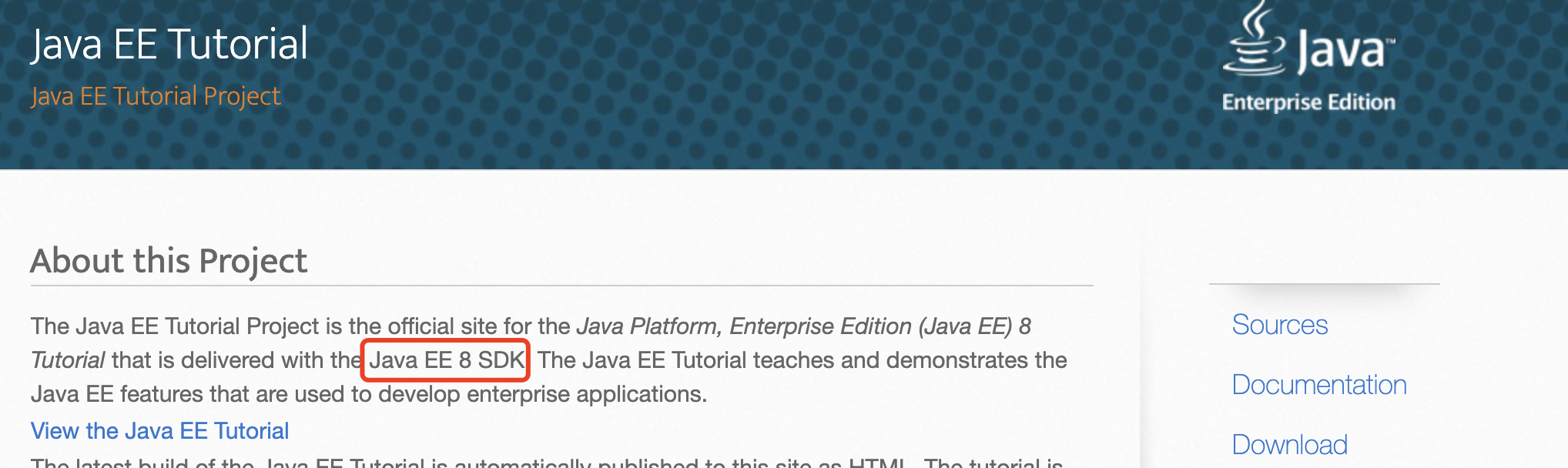Screen dimensions: 1568x468
Task: Select the Download sidebar link
Action: click(1289, 445)
